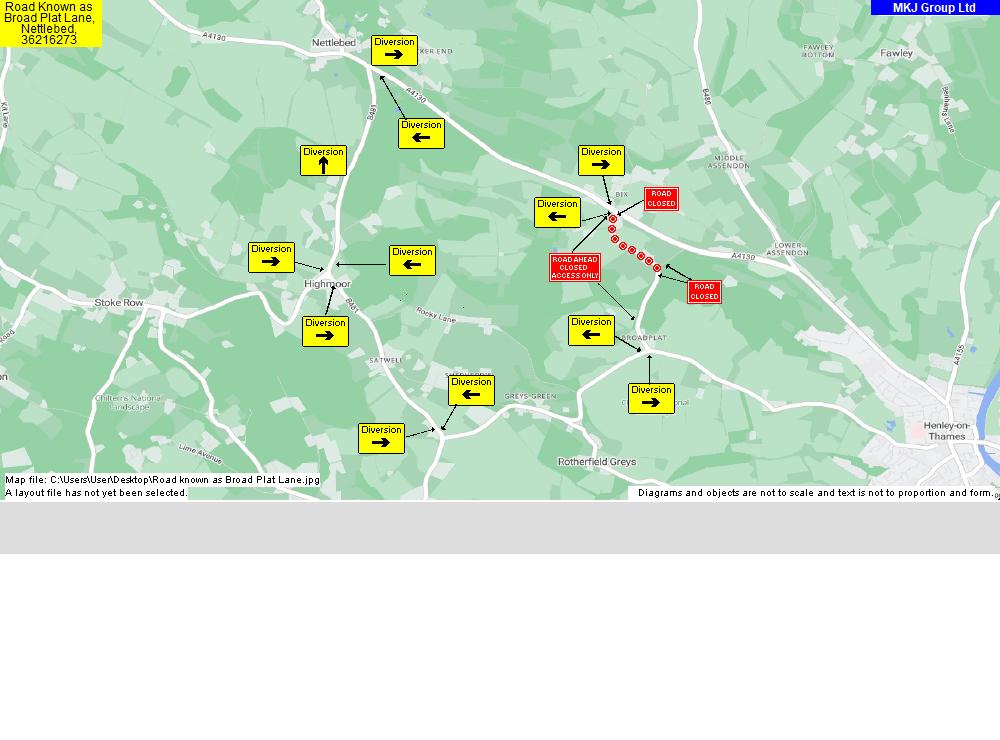Click the Road Closed sign below the A4130

704,292
